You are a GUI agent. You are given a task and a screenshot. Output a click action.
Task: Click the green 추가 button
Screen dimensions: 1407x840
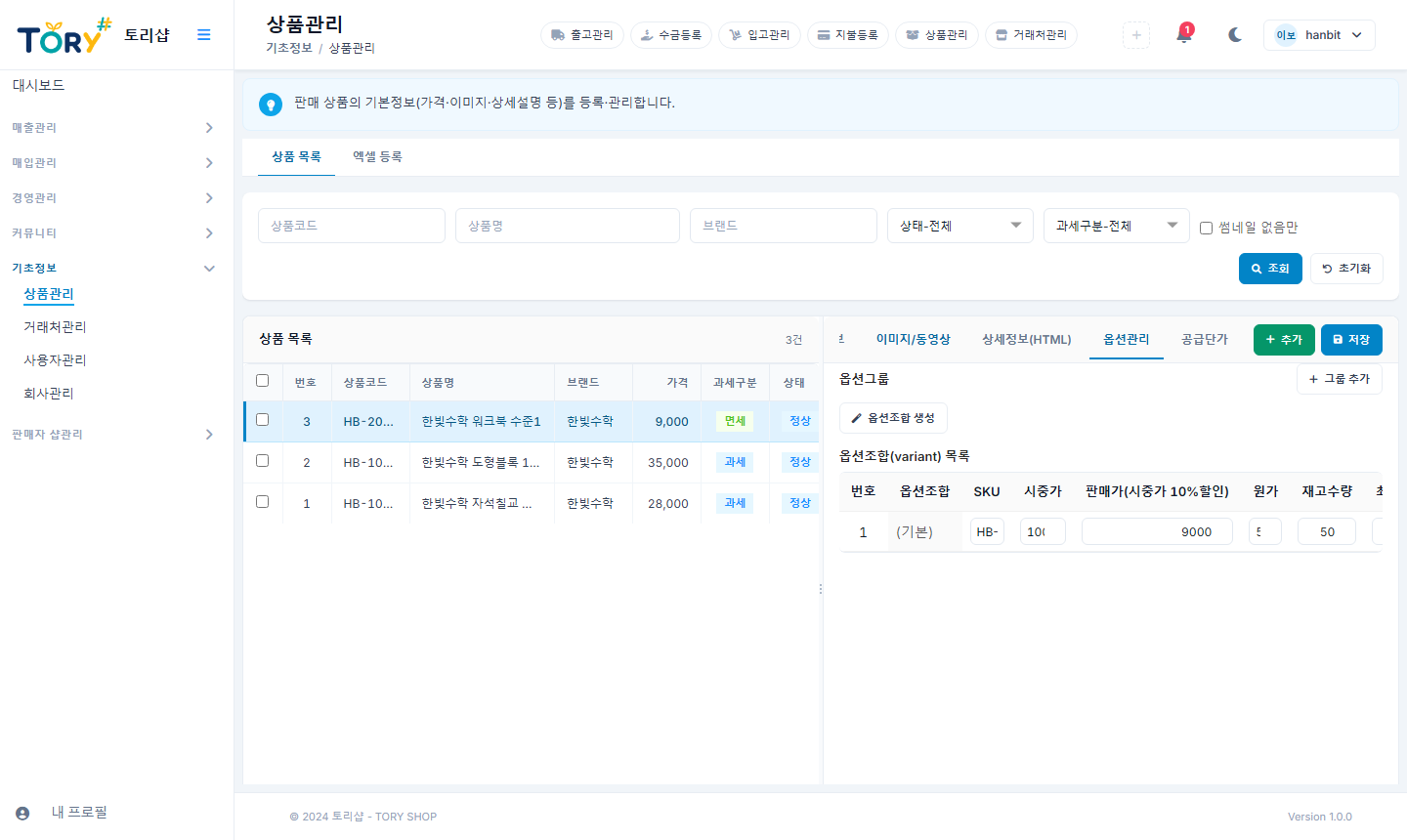(1284, 340)
